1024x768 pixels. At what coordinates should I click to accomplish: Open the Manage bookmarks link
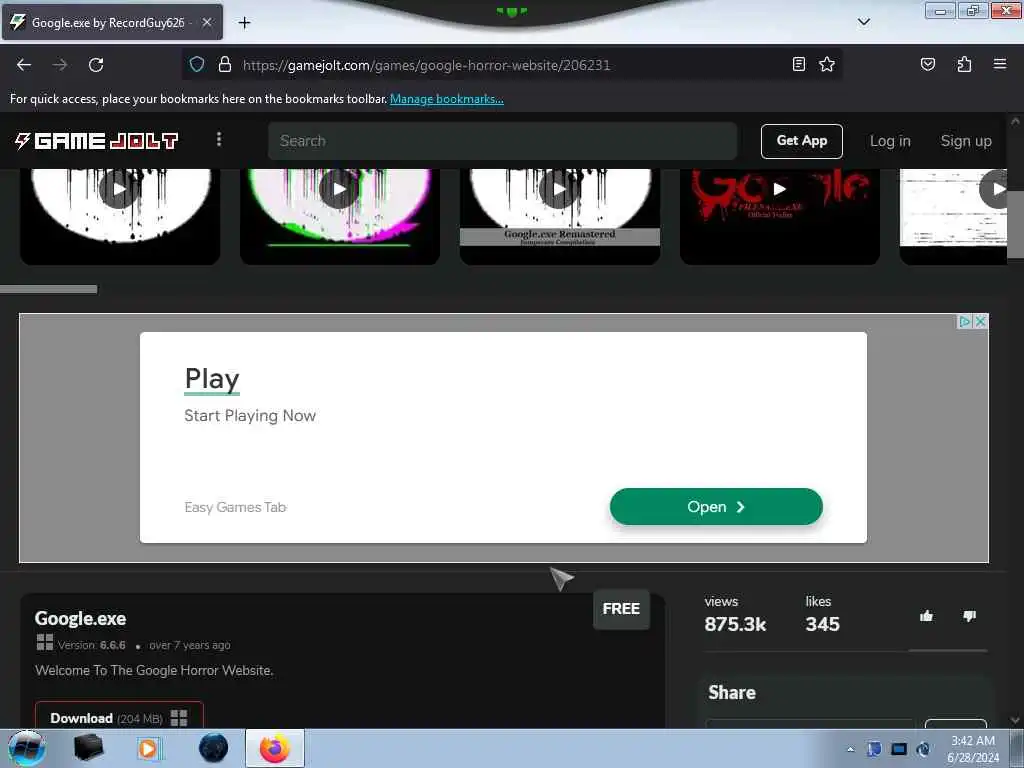[447, 99]
